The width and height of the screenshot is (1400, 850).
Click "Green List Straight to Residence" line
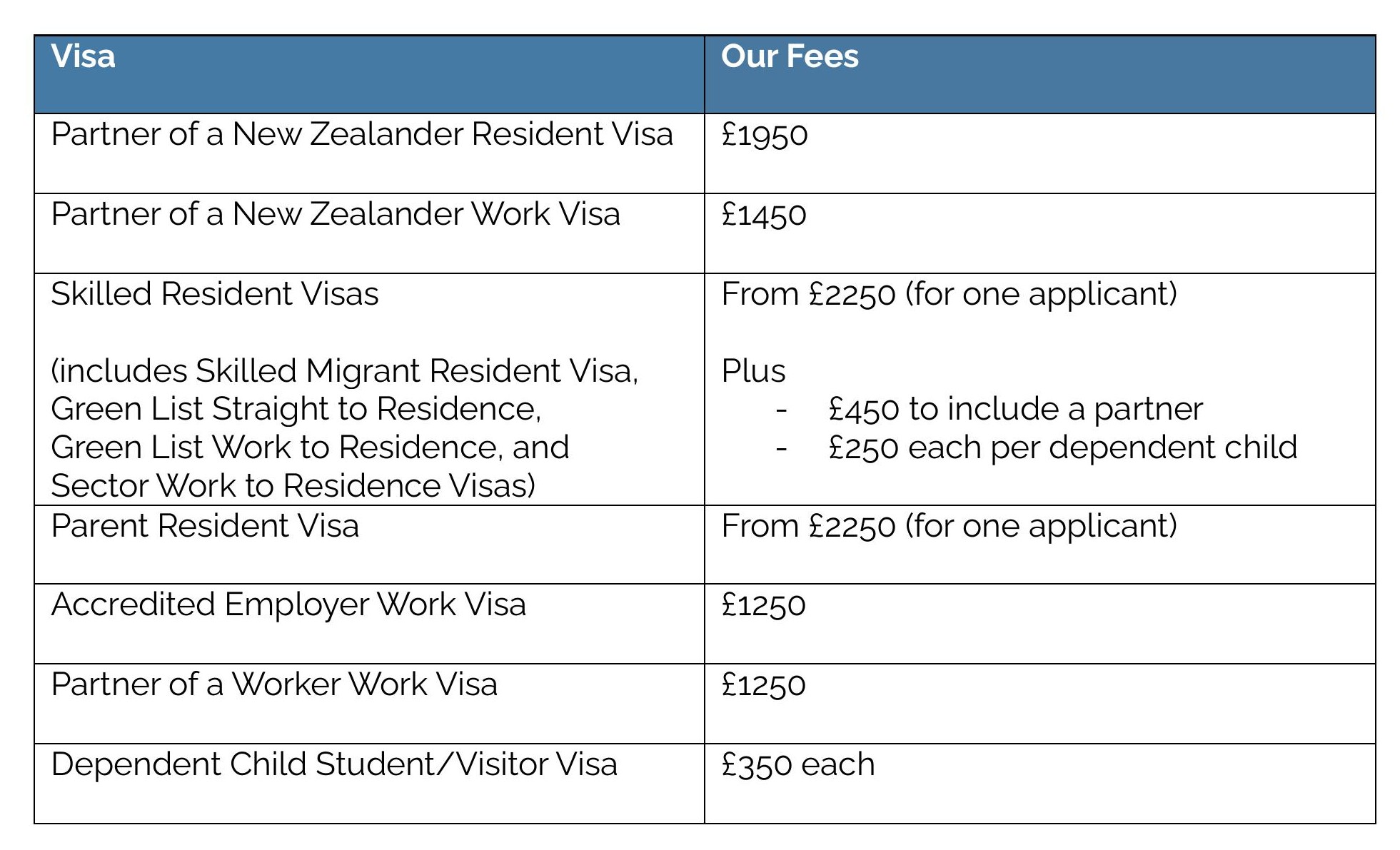click(x=296, y=409)
